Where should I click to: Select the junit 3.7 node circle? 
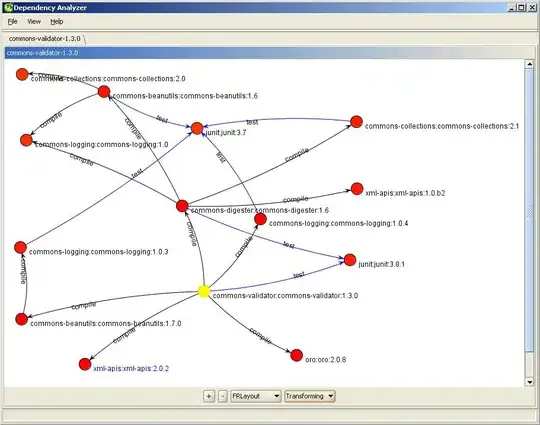click(x=197, y=128)
